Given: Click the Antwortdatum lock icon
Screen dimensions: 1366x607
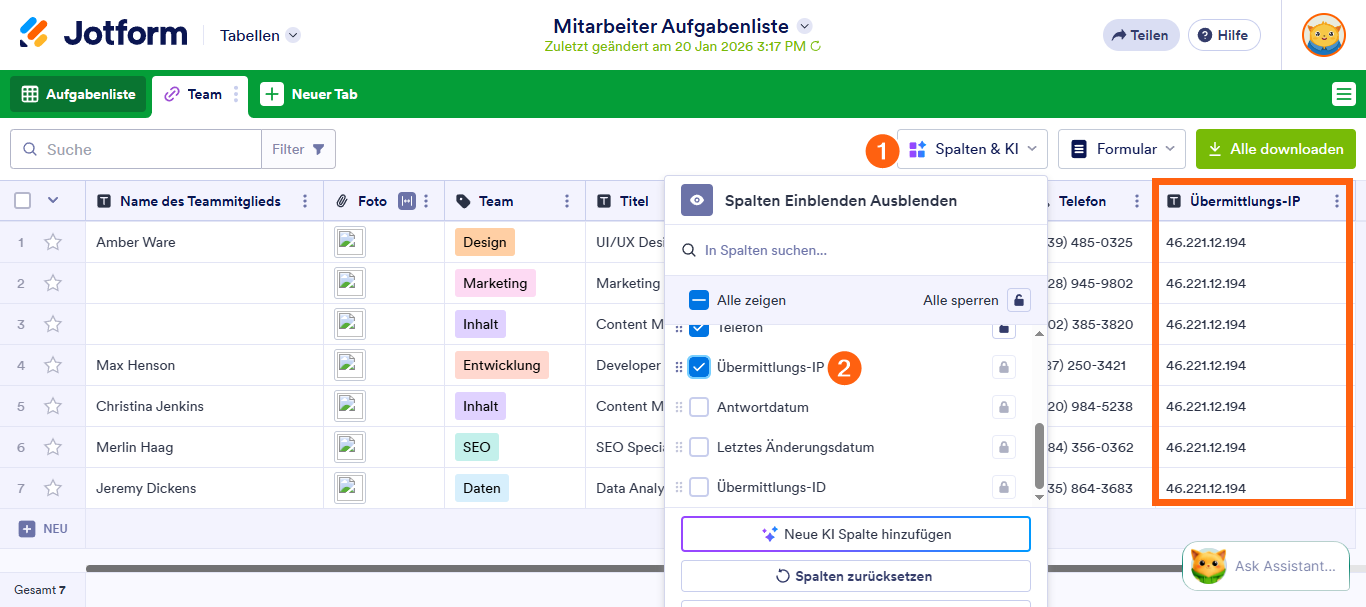Looking at the screenshot, I should tap(1003, 407).
